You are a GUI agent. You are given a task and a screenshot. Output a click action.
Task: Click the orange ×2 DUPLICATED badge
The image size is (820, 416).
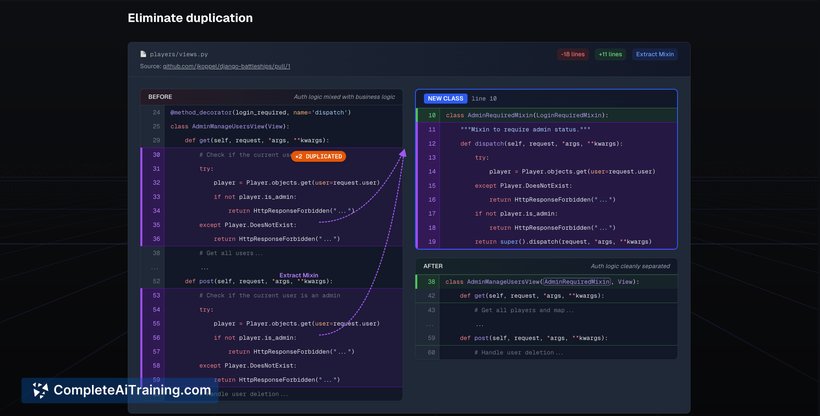coord(319,156)
